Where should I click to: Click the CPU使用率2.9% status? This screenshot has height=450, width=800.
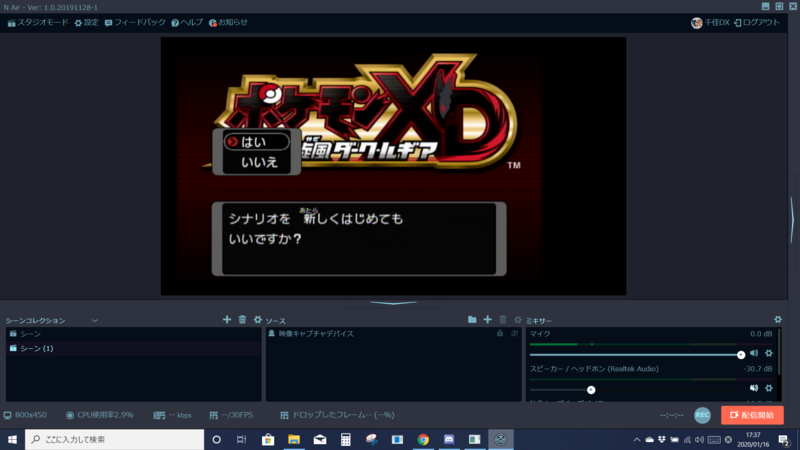100,415
